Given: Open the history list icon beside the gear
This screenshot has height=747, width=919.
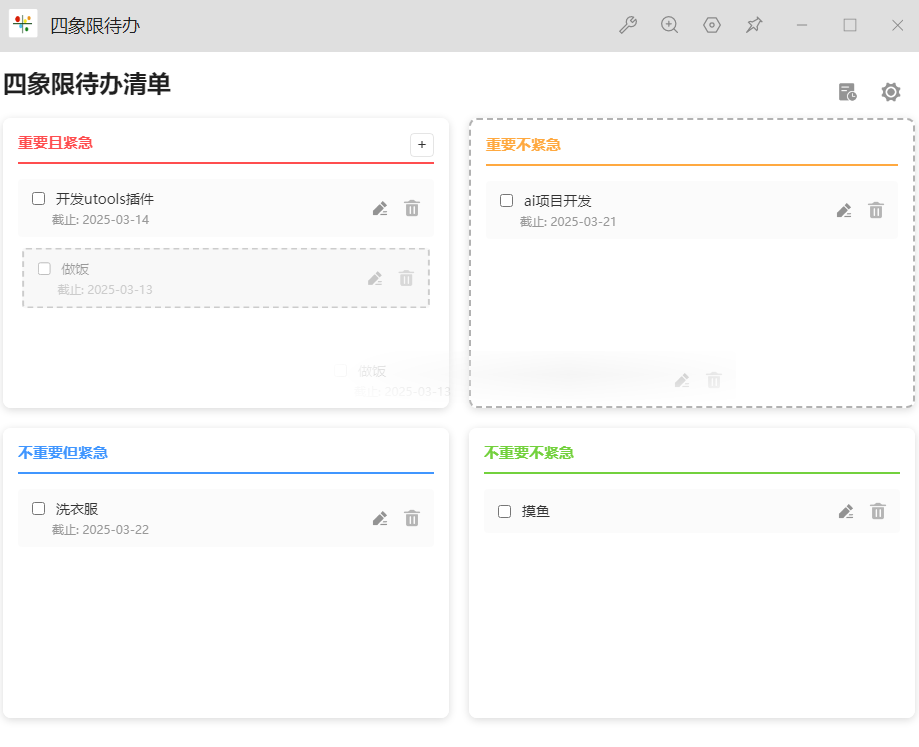Looking at the screenshot, I should tap(847, 92).
